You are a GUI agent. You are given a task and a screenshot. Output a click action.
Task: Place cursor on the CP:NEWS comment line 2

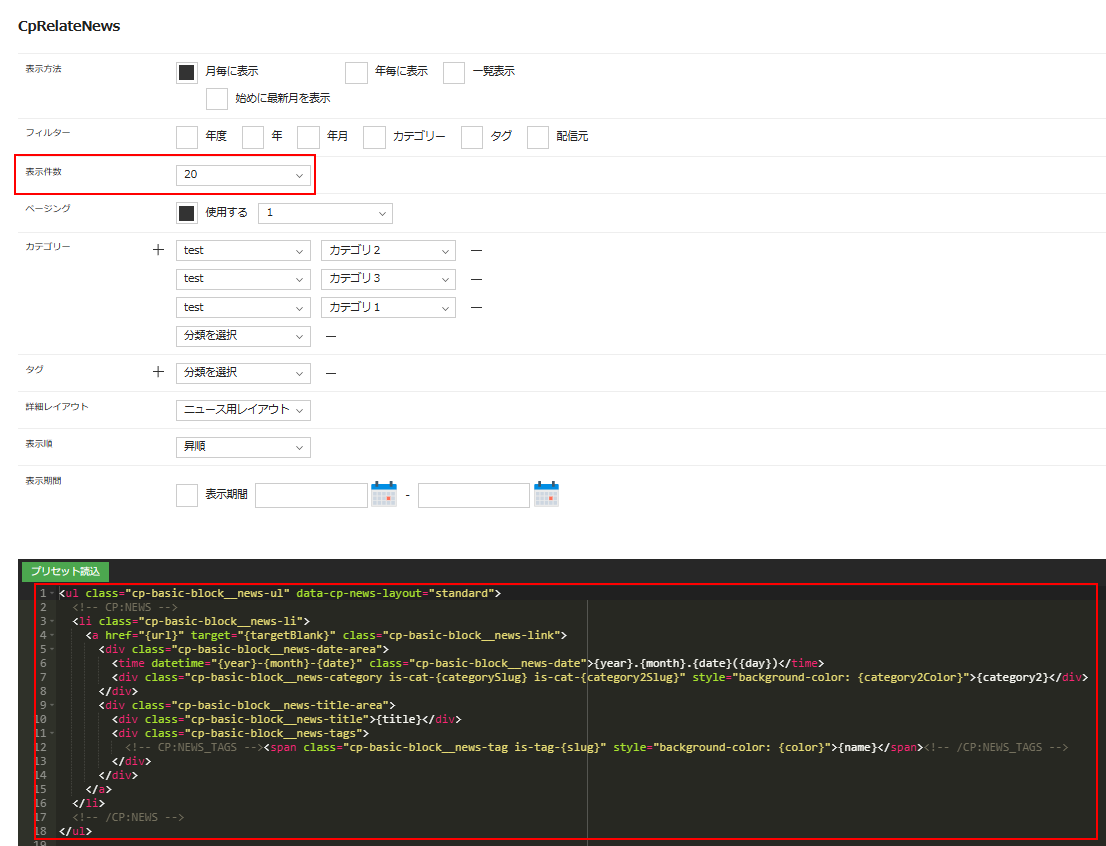point(125,608)
